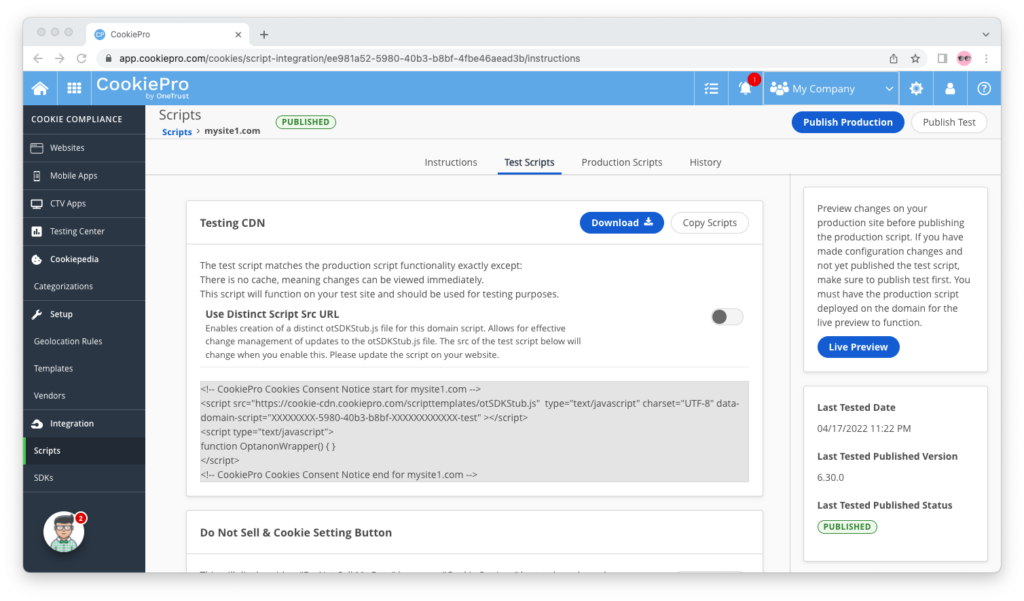Click the browser address bar URL
This screenshot has width=1024, height=601.
click(x=349, y=58)
